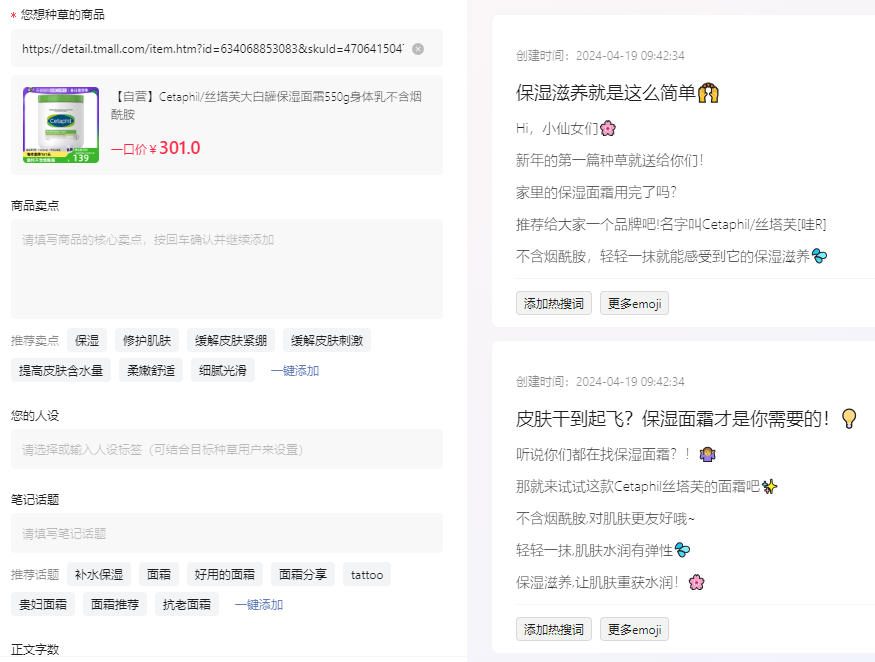Add the 抗老面霜 topic tag
This screenshot has height=662, width=875.
(x=187, y=605)
